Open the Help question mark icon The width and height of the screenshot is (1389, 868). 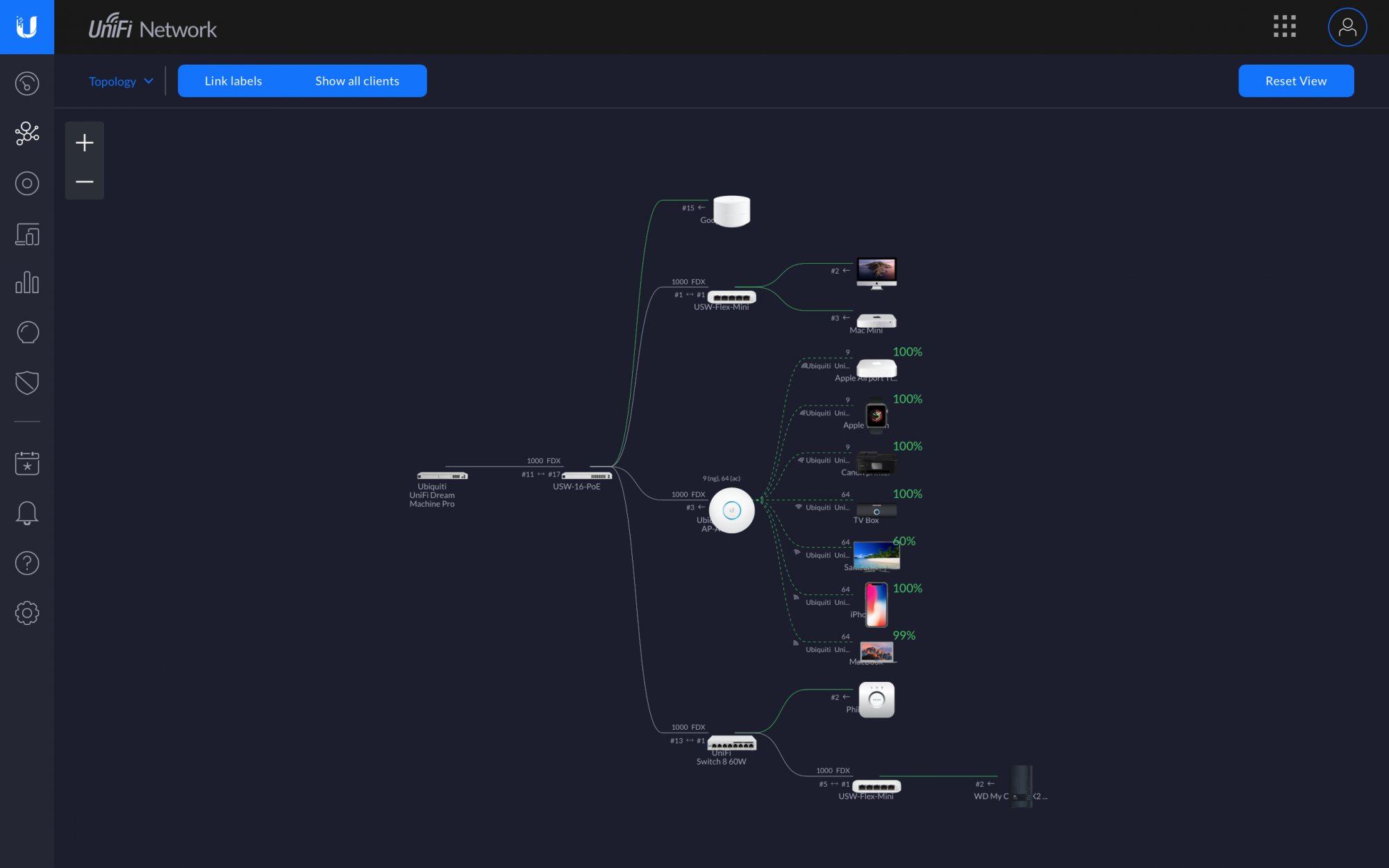point(27,563)
